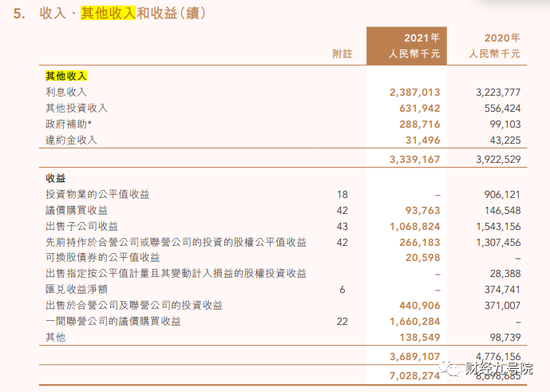Image resolution: width=550 pixels, height=392 pixels.
Task: Select the 出售子公司收益 row label
Action: pos(82,226)
